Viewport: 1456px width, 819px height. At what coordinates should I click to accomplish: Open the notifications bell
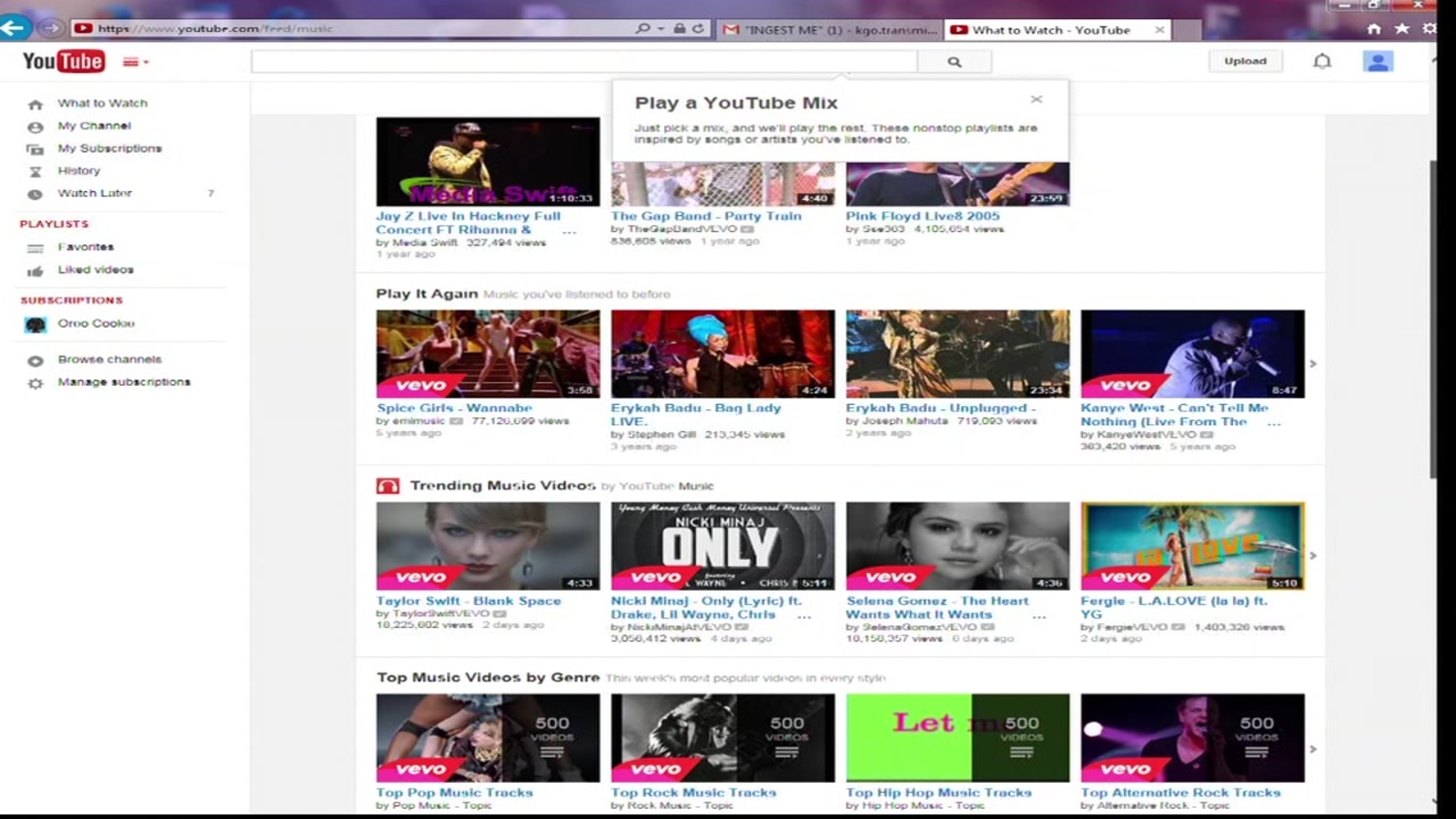coord(1321,61)
